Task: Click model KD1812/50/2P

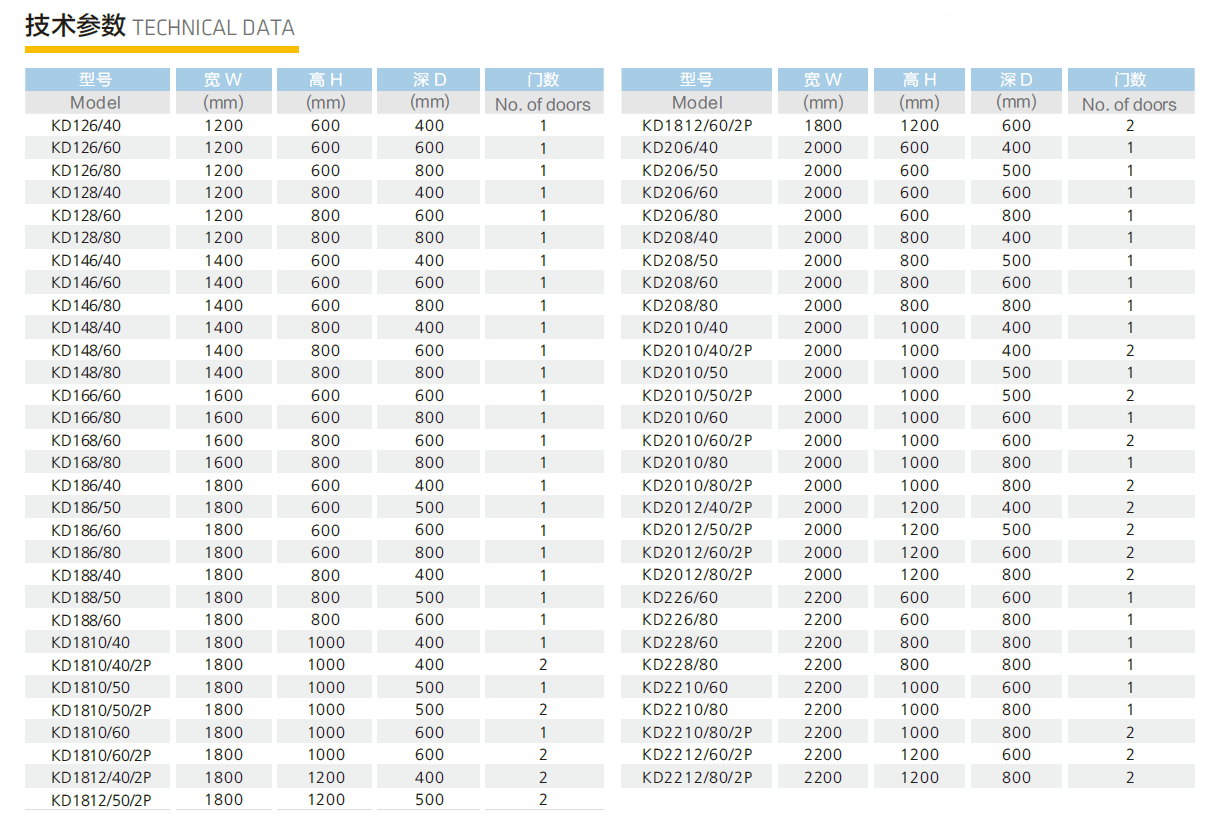Action: click(x=101, y=800)
